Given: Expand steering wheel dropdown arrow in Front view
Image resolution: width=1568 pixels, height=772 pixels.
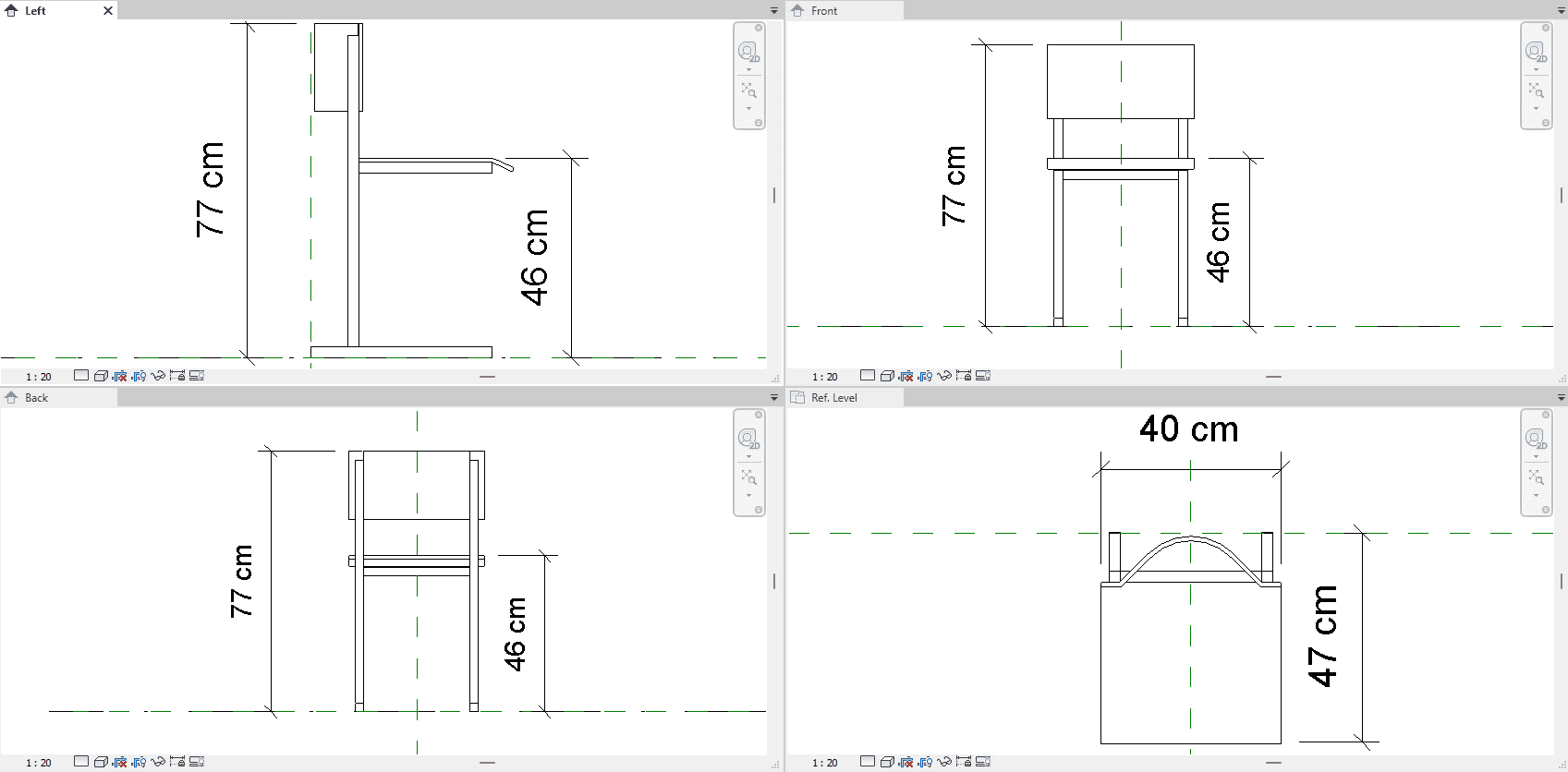Looking at the screenshot, I should (1536, 70).
